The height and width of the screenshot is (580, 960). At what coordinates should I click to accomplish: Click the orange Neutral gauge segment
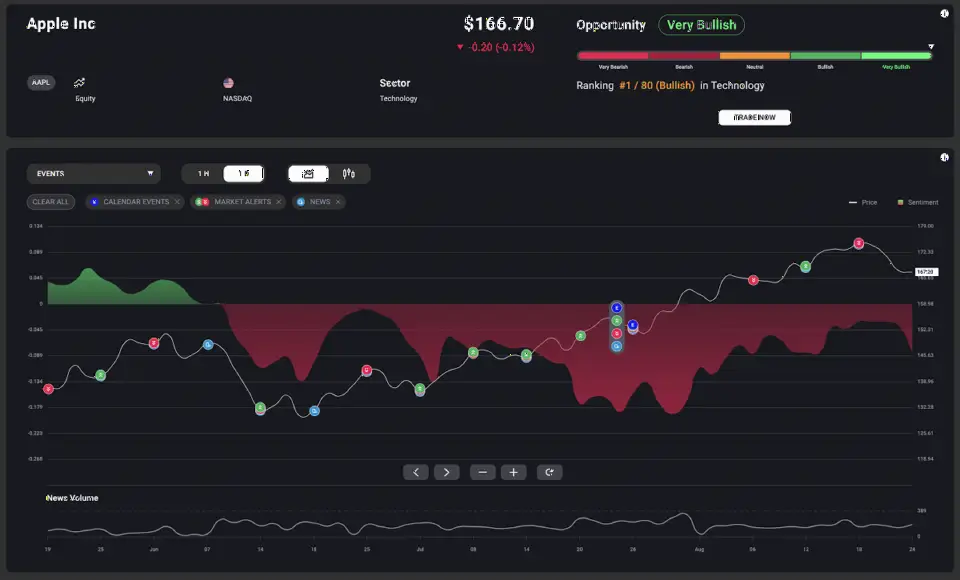[755, 56]
